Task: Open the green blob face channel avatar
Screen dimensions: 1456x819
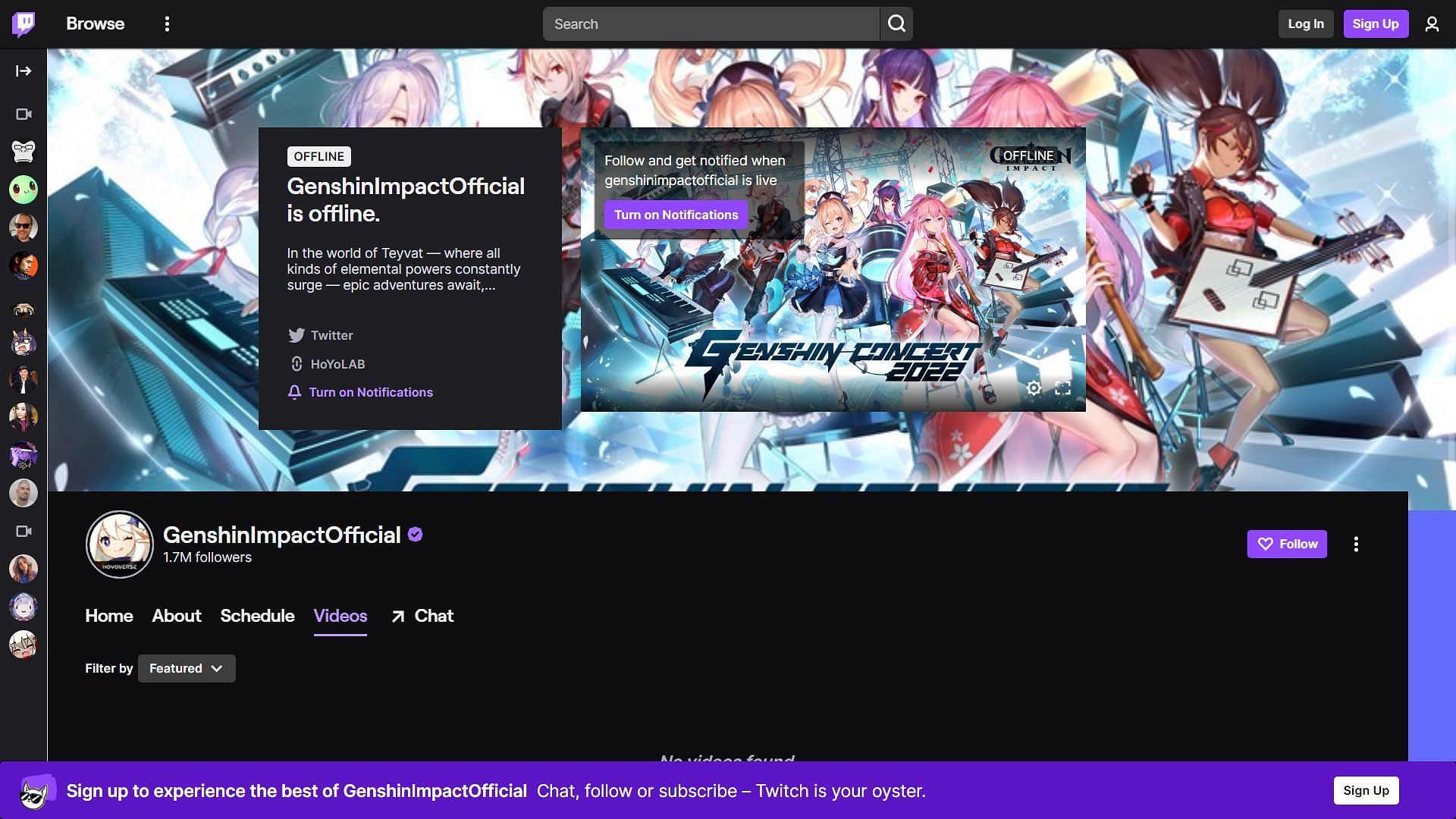Action: click(x=24, y=190)
